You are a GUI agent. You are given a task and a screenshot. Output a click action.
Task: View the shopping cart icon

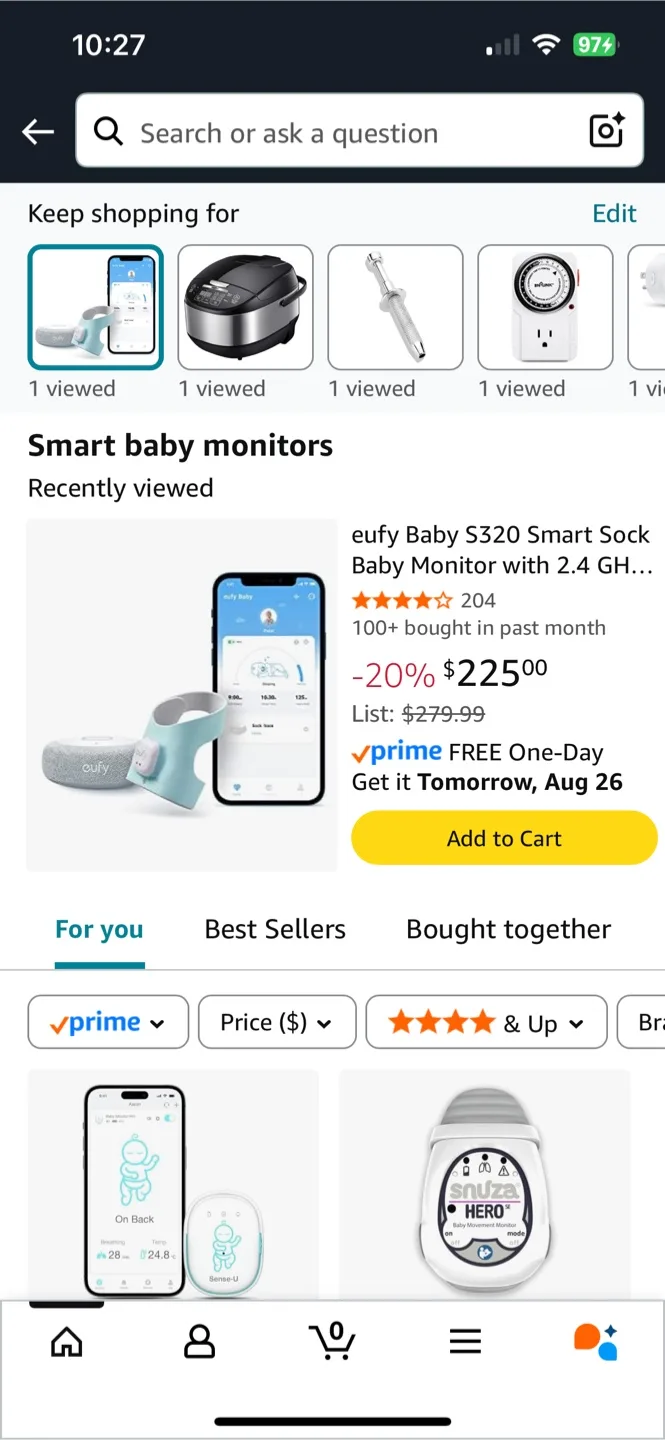[332, 1342]
